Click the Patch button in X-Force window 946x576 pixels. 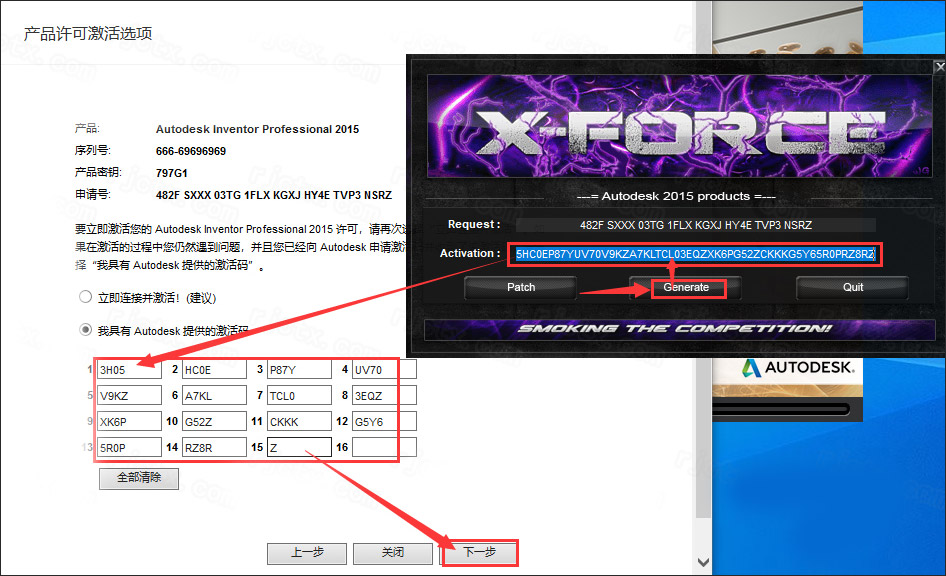521,288
